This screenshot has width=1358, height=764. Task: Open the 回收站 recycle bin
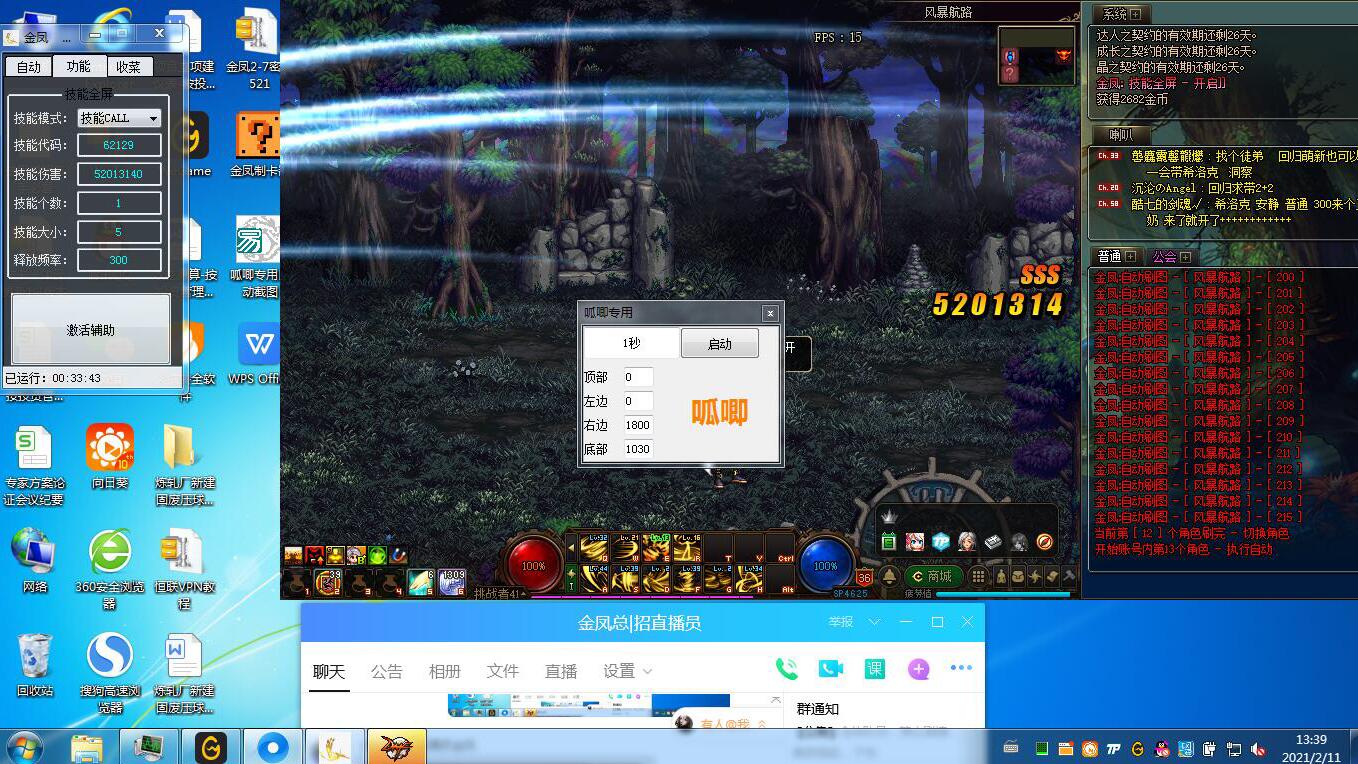[35, 664]
